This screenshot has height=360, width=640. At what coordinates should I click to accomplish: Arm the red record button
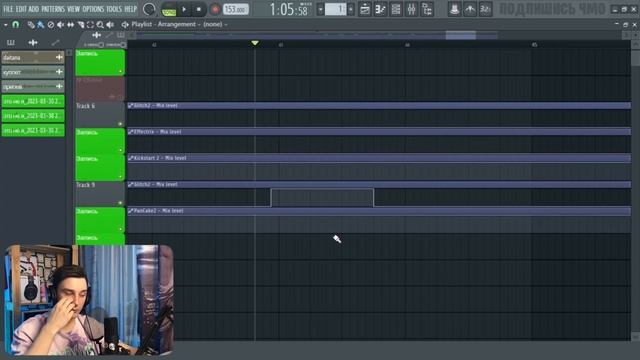pyautogui.click(x=215, y=9)
